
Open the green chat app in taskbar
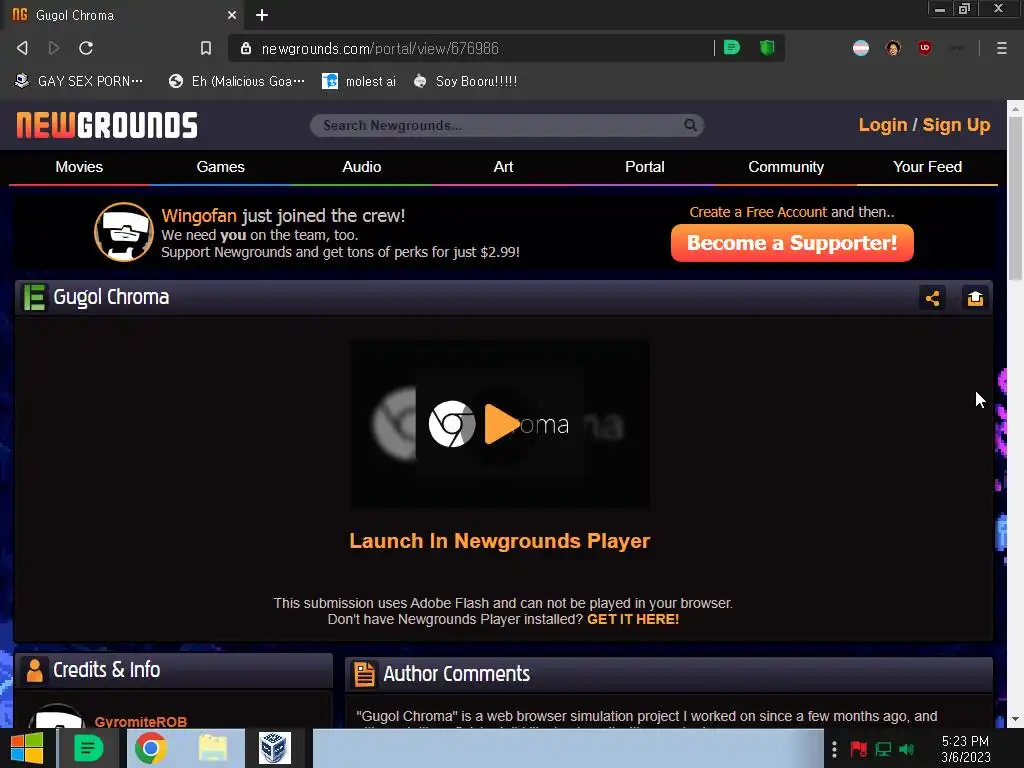[88, 748]
